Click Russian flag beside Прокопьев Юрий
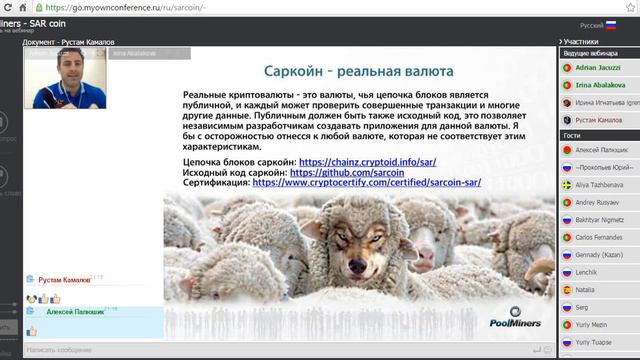 tap(567, 168)
